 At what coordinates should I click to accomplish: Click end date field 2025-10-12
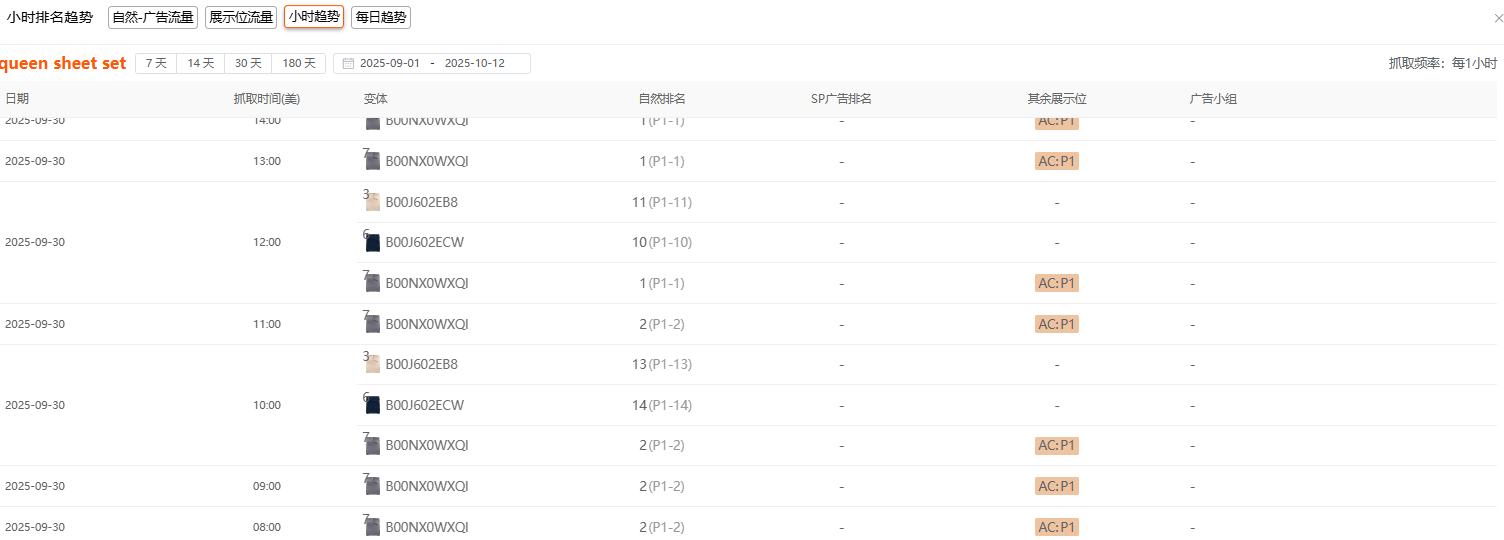tap(474, 64)
